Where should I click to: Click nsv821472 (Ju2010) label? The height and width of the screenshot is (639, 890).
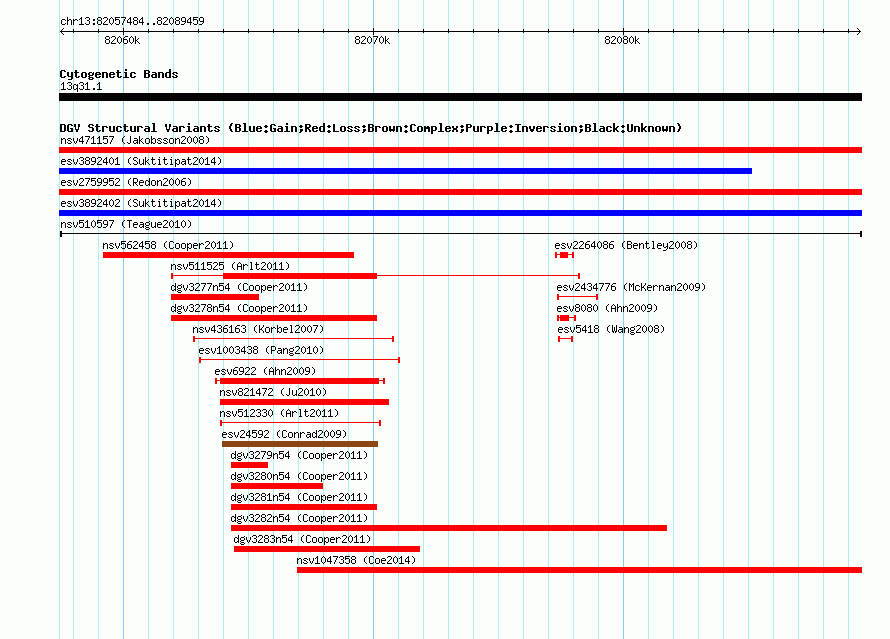[x=273, y=392]
